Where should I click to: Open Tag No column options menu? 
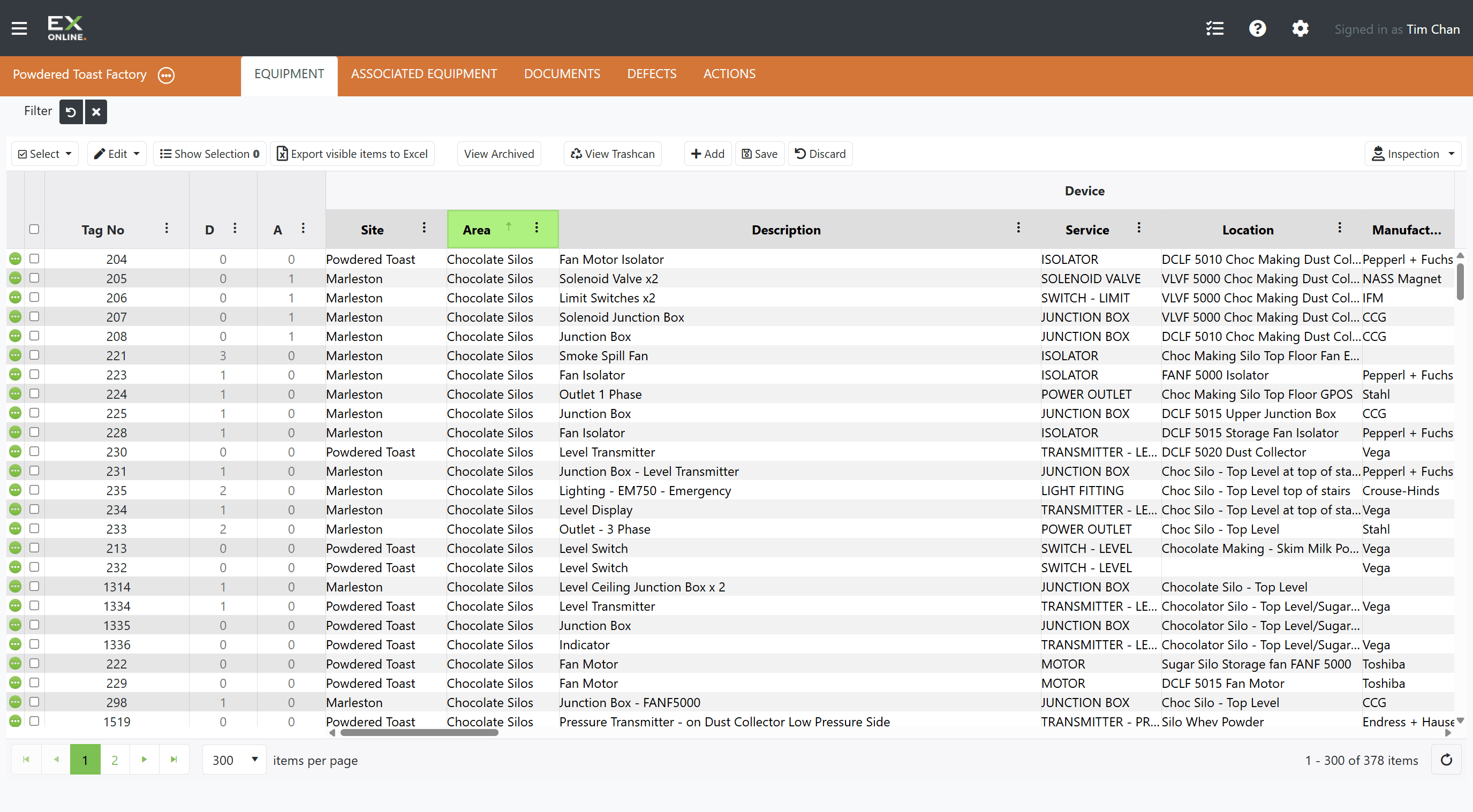[167, 229]
